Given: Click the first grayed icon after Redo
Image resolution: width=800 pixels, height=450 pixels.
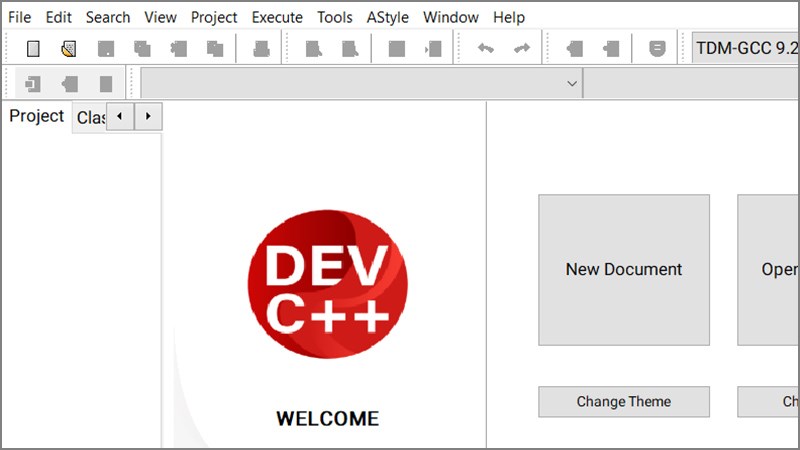Looking at the screenshot, I should click(574, 48).
